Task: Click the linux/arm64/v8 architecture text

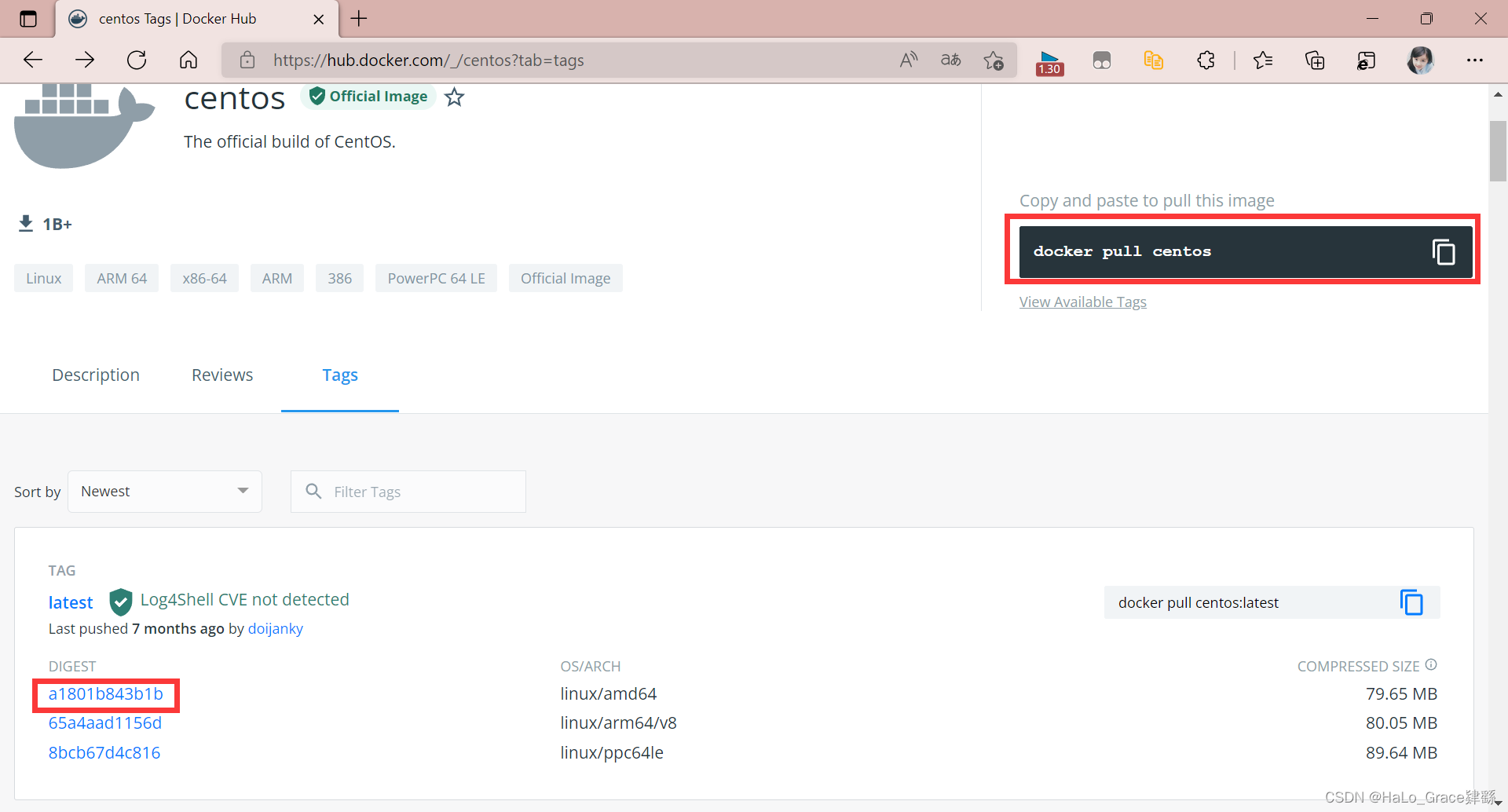Action: coord(618,723)
